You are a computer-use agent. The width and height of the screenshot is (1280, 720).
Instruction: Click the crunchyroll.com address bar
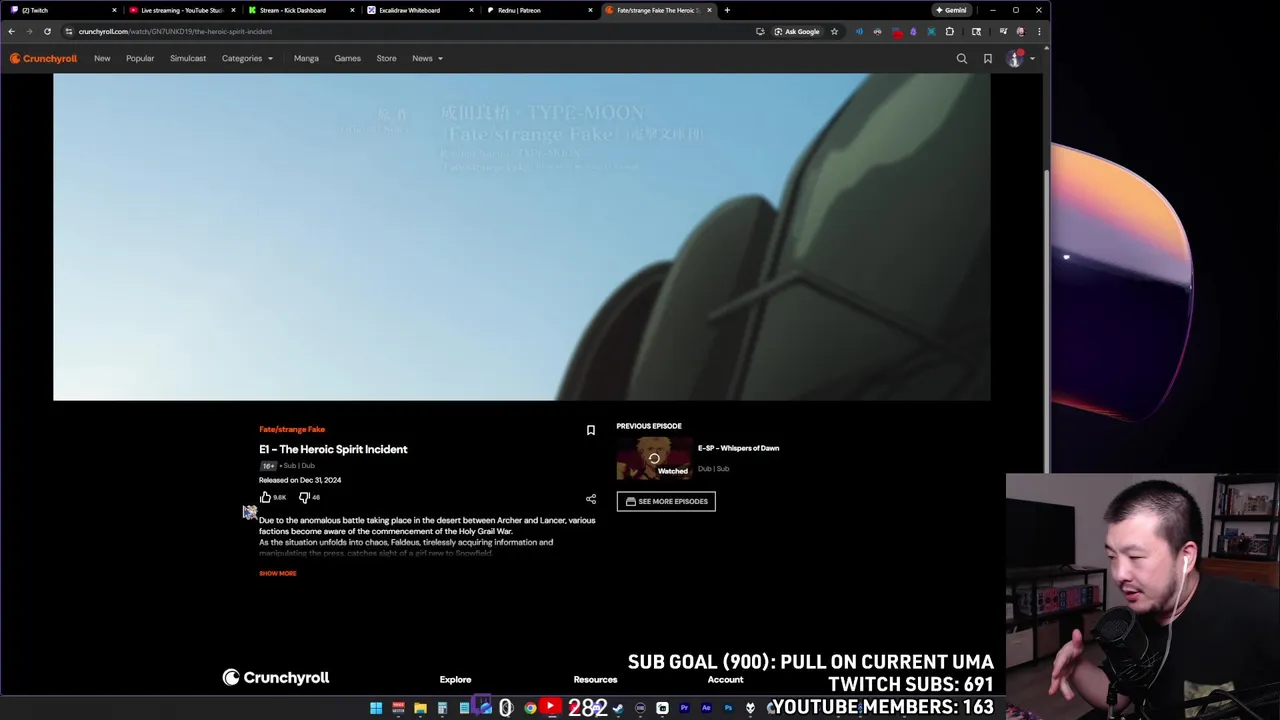point(400,31)
